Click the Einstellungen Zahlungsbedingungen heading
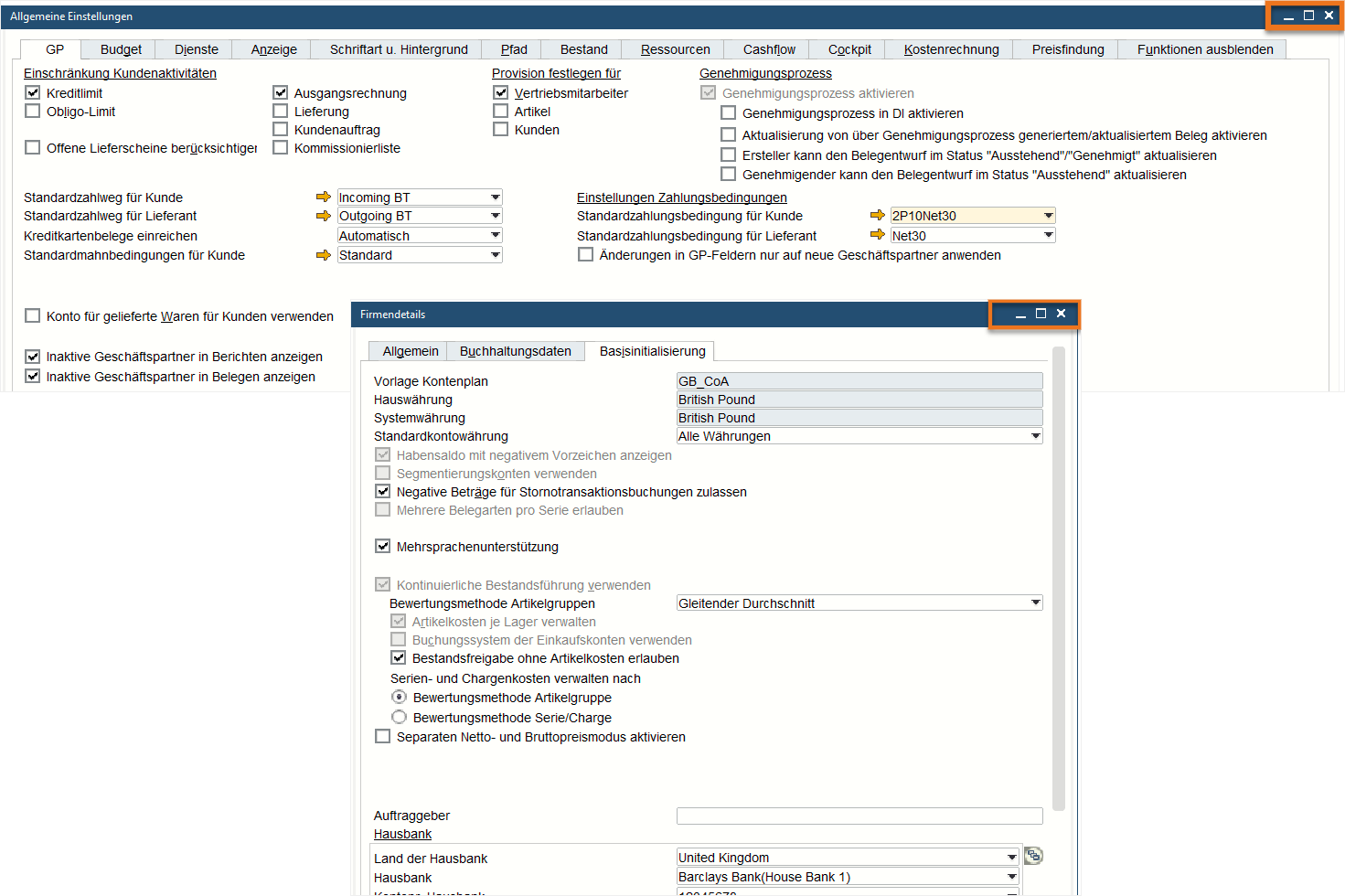The image size is (1345, 896). click(680, 197)
